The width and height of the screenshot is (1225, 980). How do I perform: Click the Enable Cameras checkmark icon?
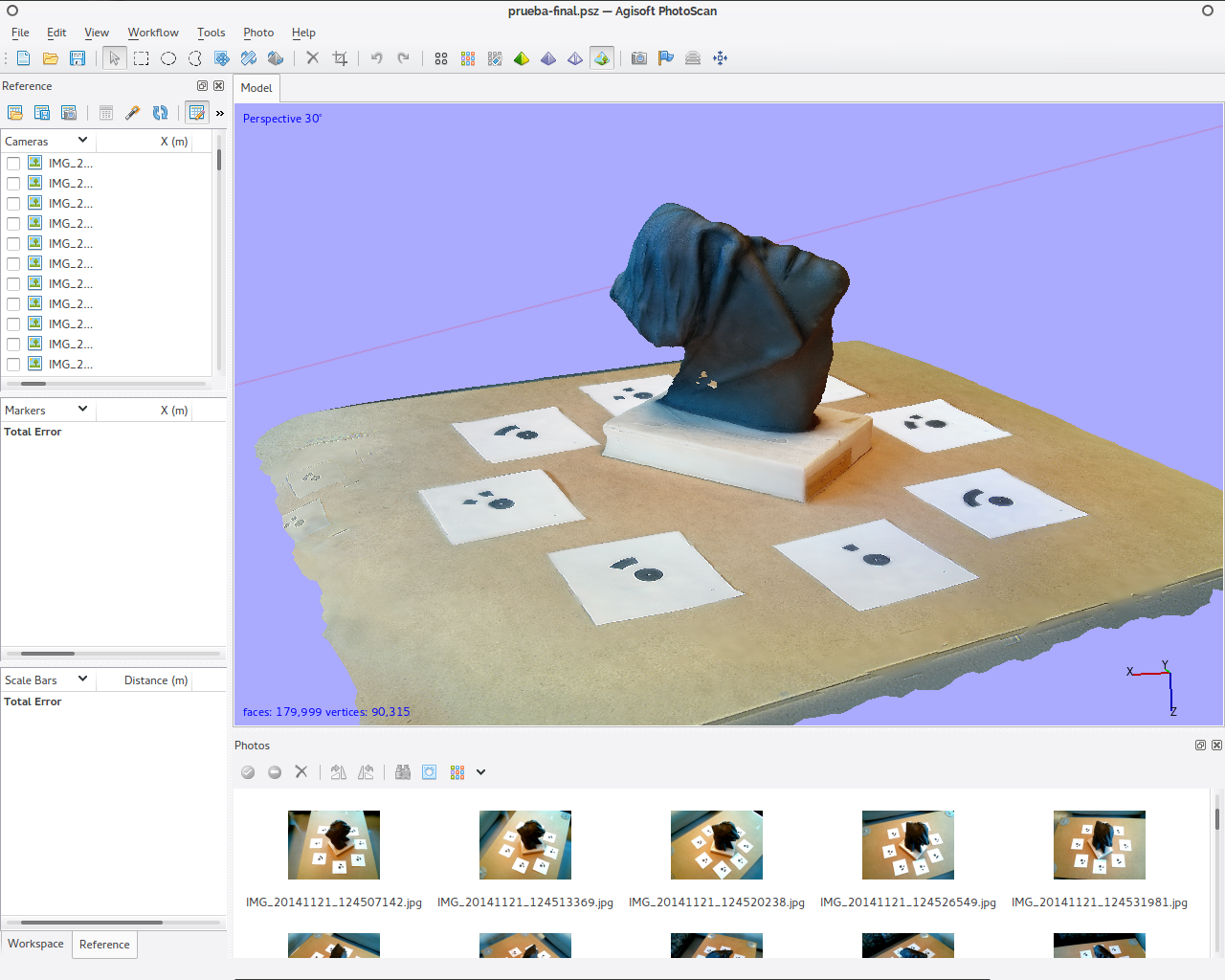pos(248,772)
